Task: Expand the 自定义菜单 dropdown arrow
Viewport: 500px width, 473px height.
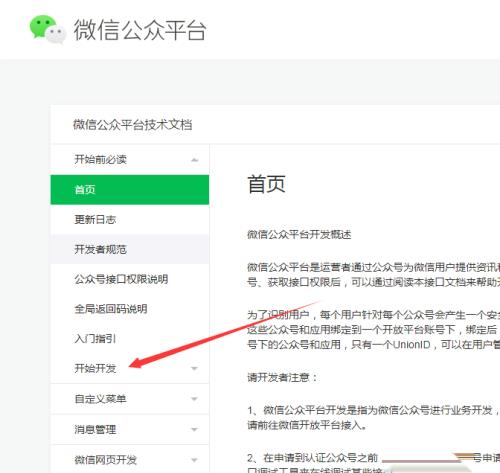Action: click(195, 399)
